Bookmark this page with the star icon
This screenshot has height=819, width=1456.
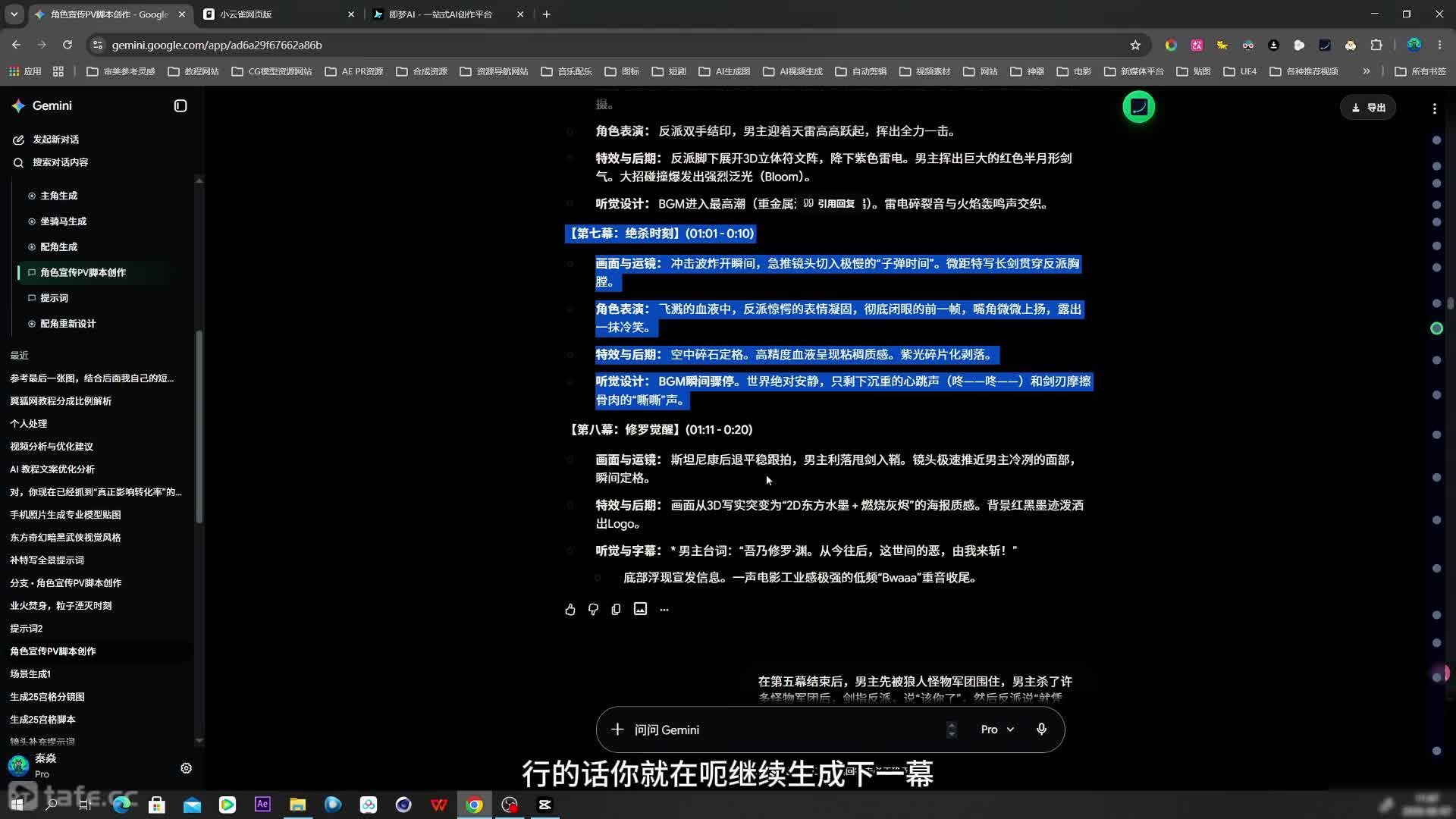click(1135, 45)
